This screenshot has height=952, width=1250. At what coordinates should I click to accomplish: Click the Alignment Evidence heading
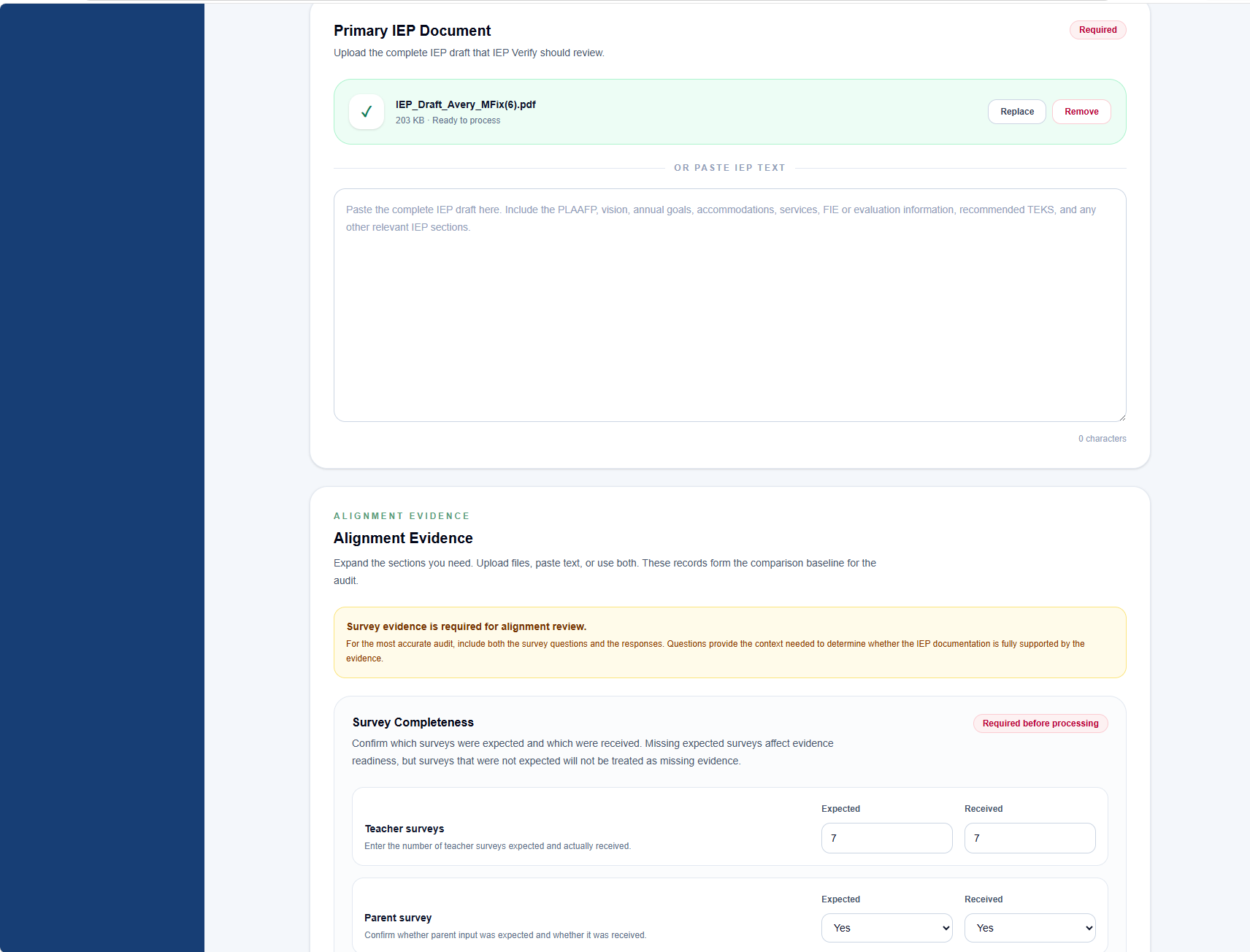tap(403, 538)
